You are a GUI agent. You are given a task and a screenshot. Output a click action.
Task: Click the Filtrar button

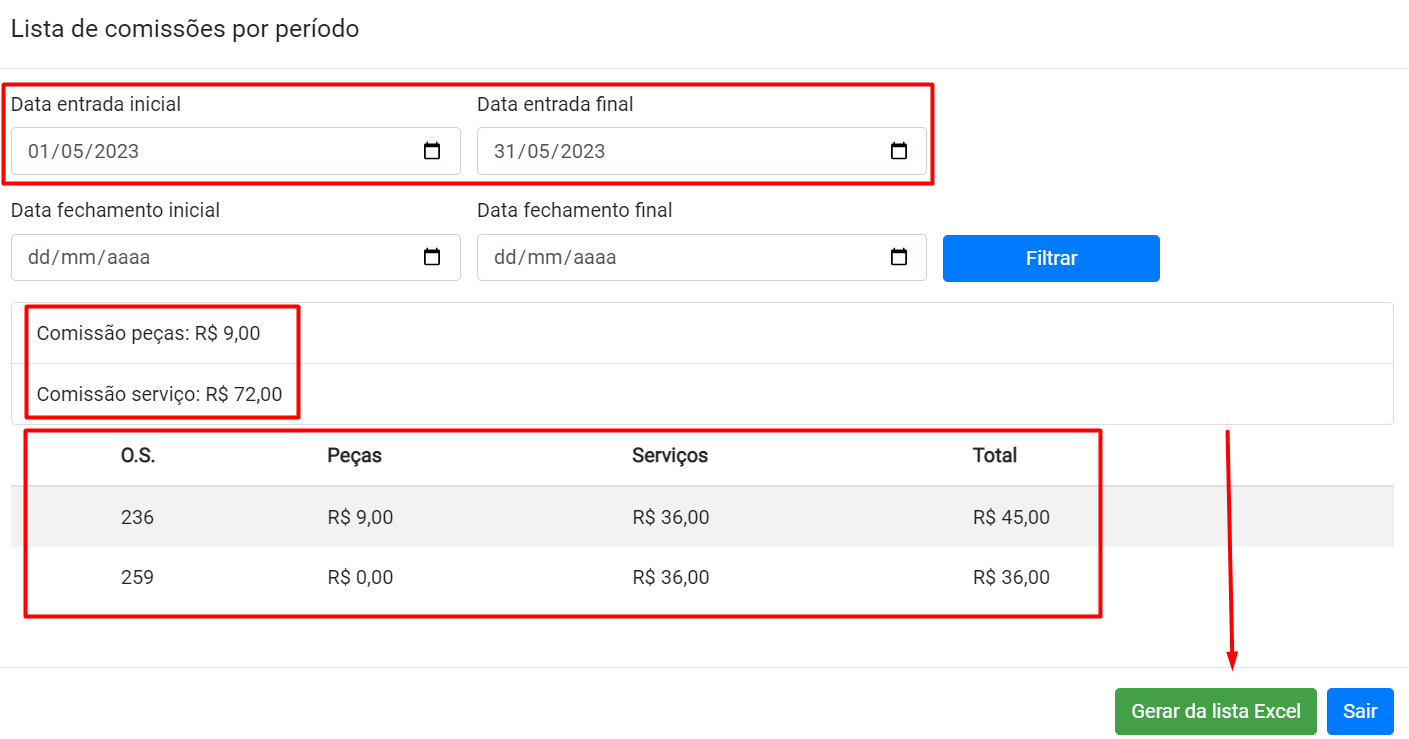[1051, 258]
